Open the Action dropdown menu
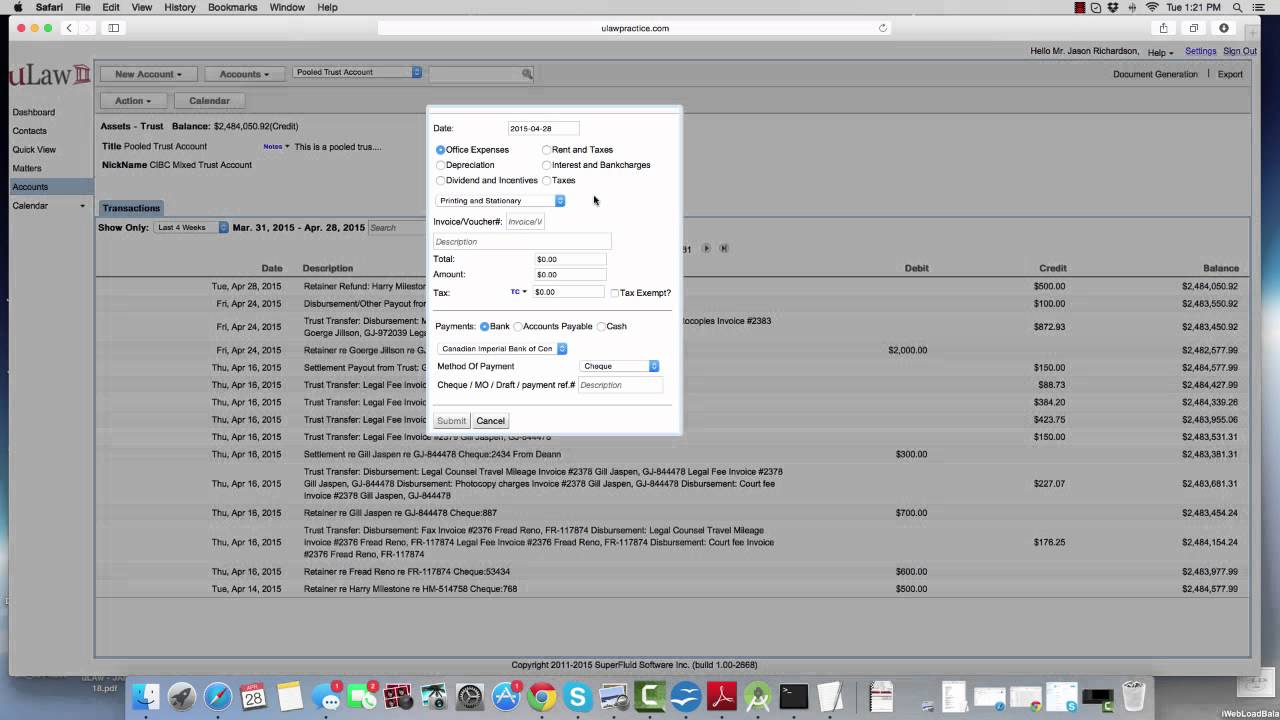This screenshot has height=720, width=1280. (133, 101)
